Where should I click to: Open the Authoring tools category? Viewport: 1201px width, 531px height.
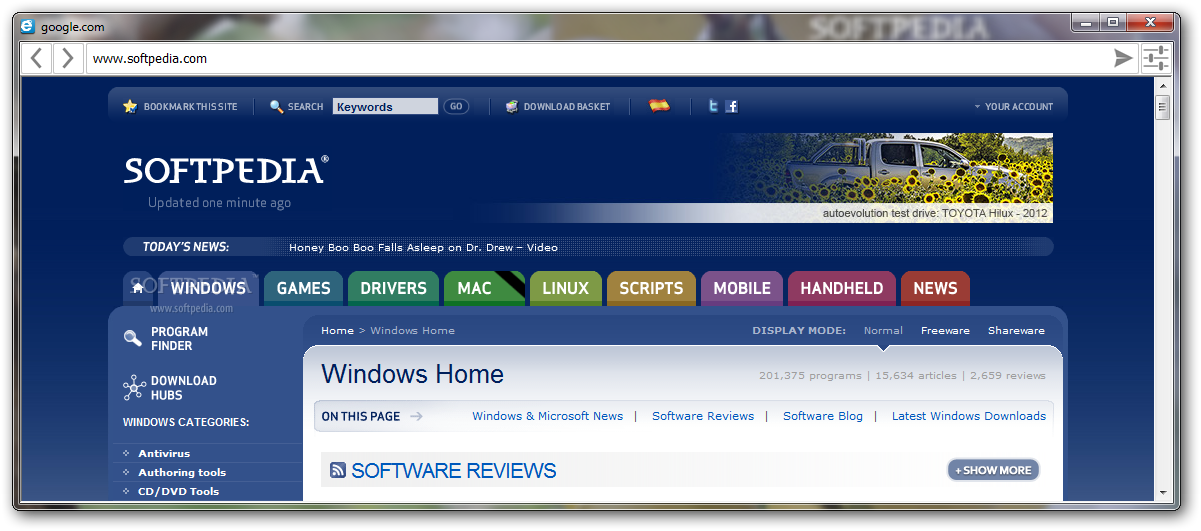182,472
